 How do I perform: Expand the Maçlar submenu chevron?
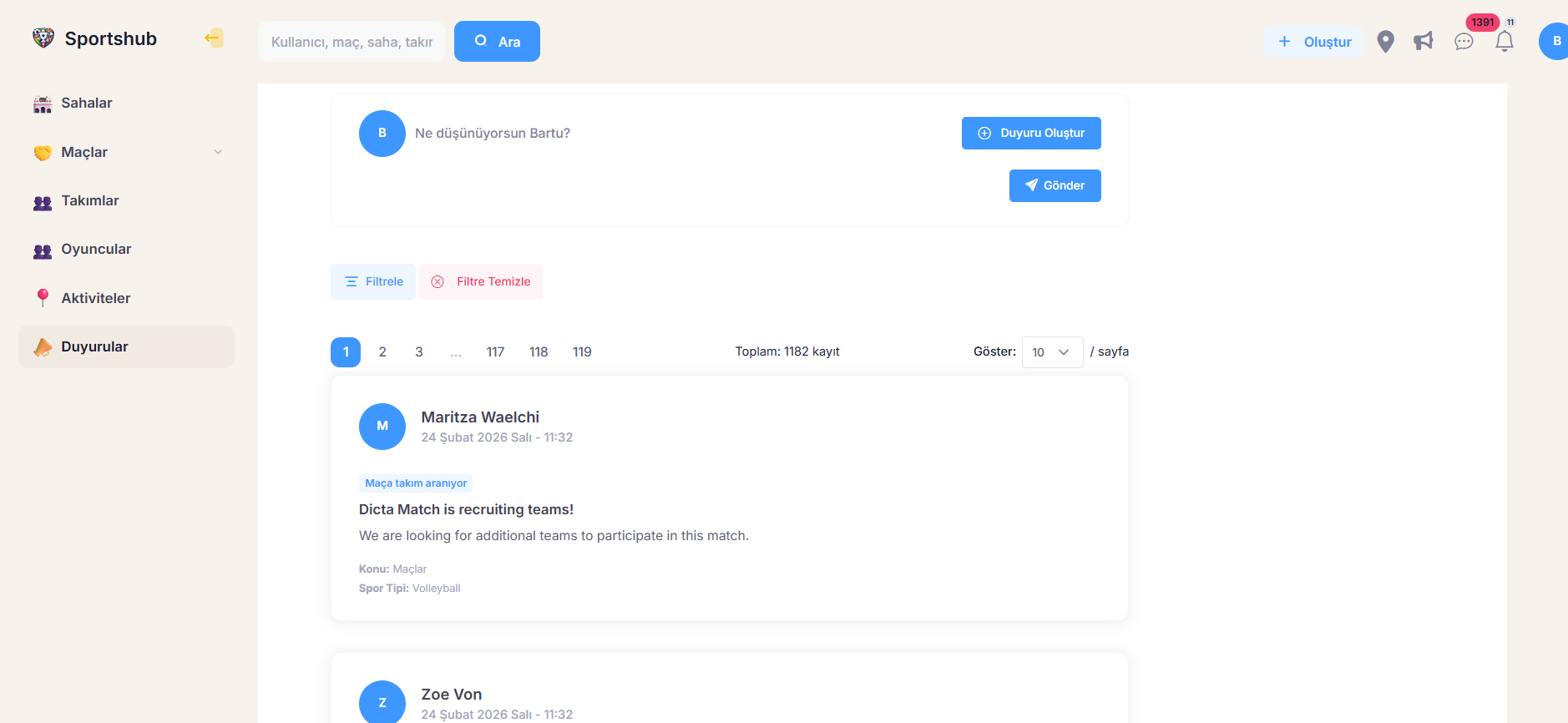coord(218,152)
